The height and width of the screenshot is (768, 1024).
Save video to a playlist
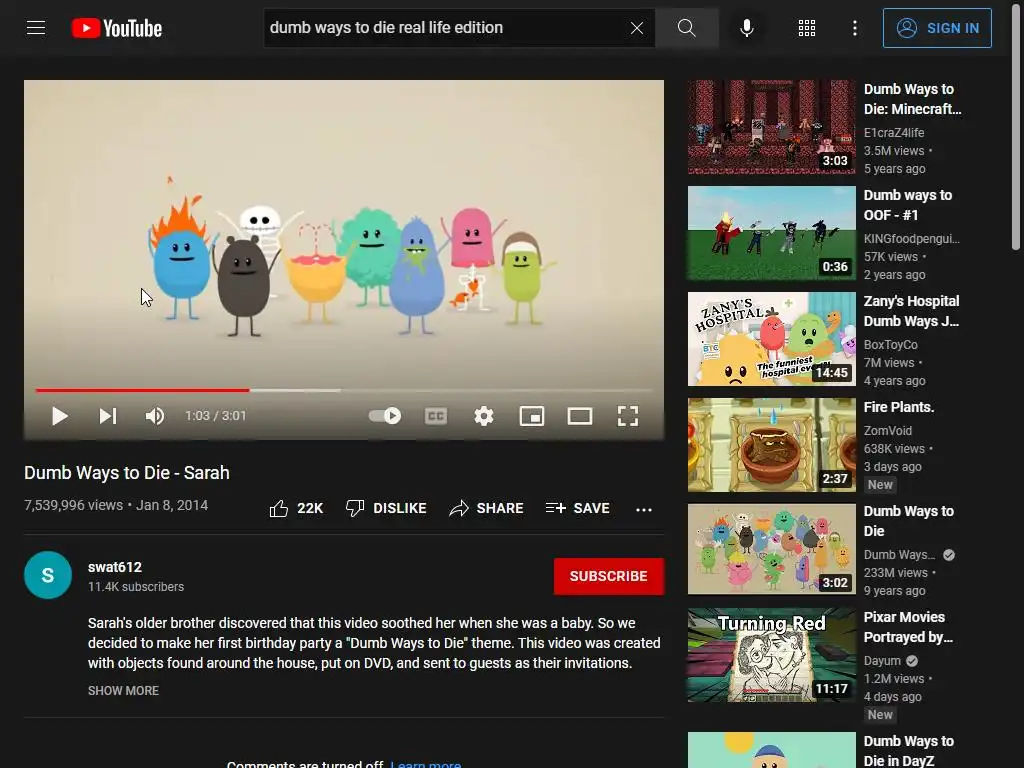point(577,508)
